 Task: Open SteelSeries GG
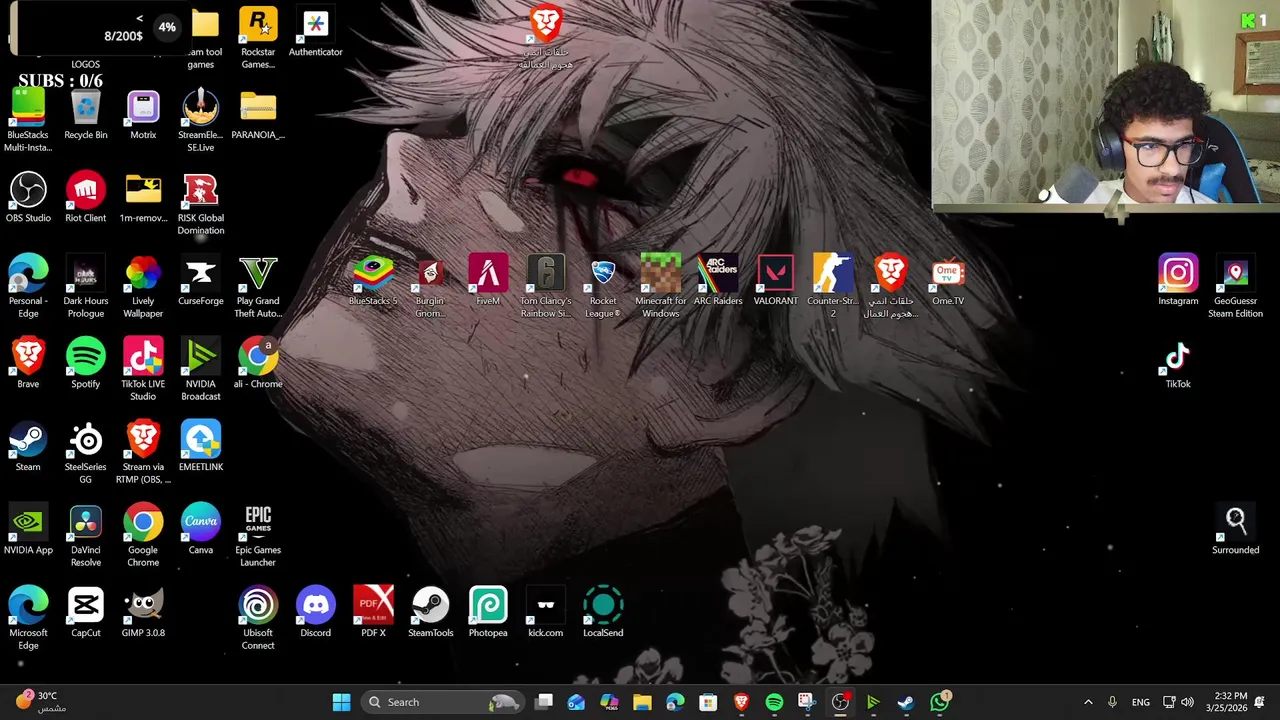pos(86,452)
